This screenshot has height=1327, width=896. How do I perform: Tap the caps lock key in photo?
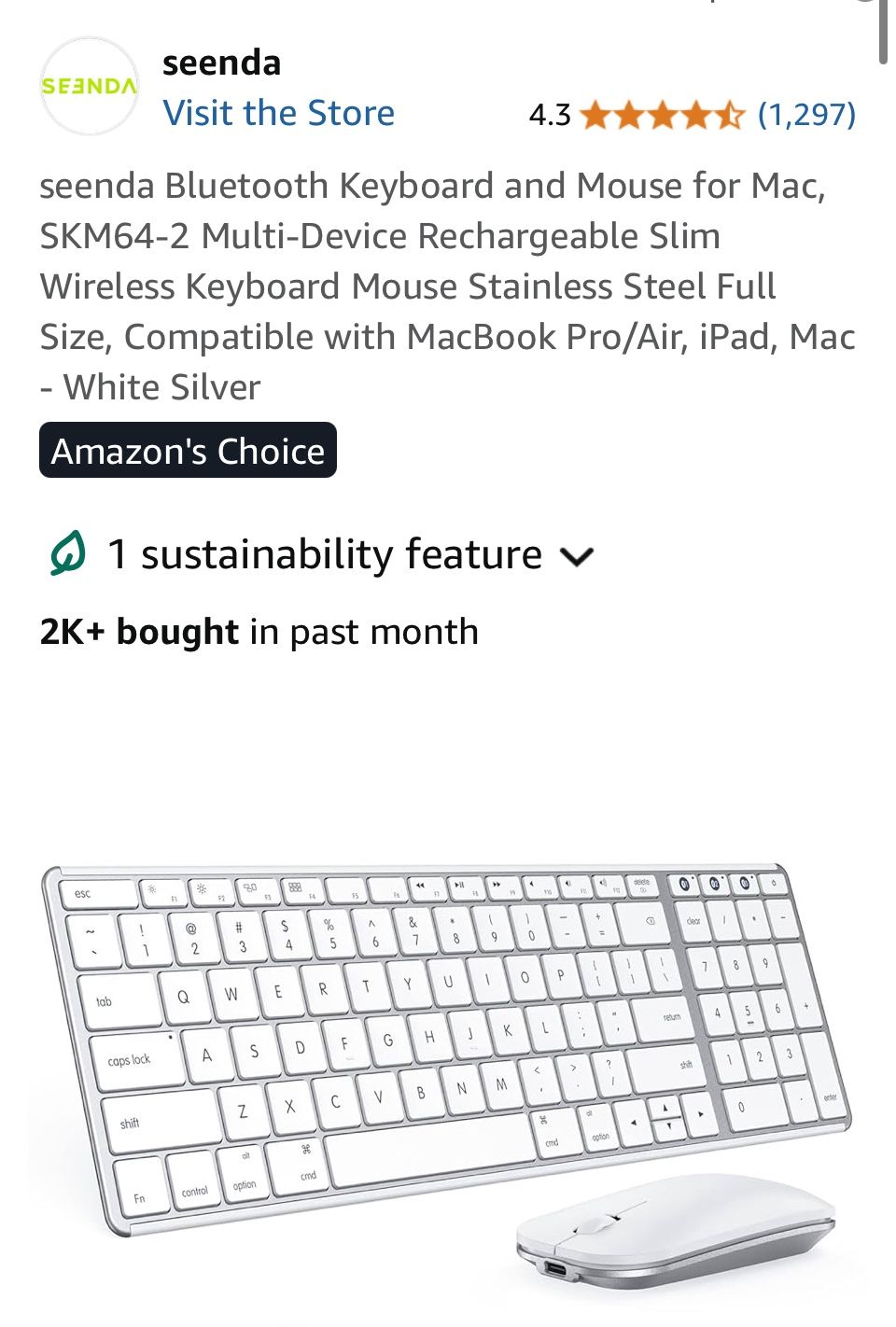pyautogui.click(x=129, y=1060)
